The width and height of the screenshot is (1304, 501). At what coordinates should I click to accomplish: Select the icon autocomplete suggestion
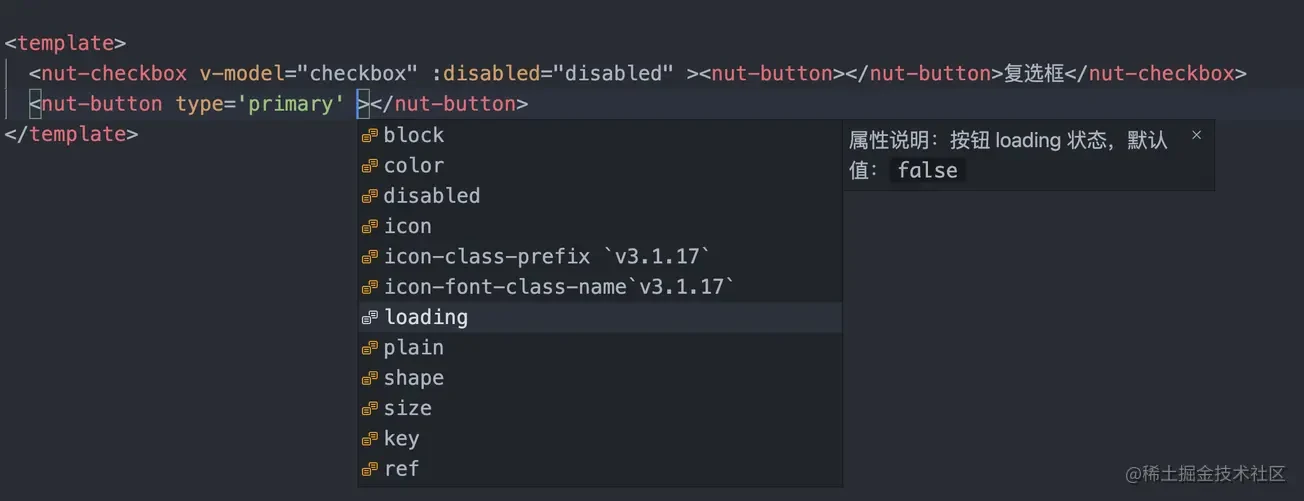600,226
